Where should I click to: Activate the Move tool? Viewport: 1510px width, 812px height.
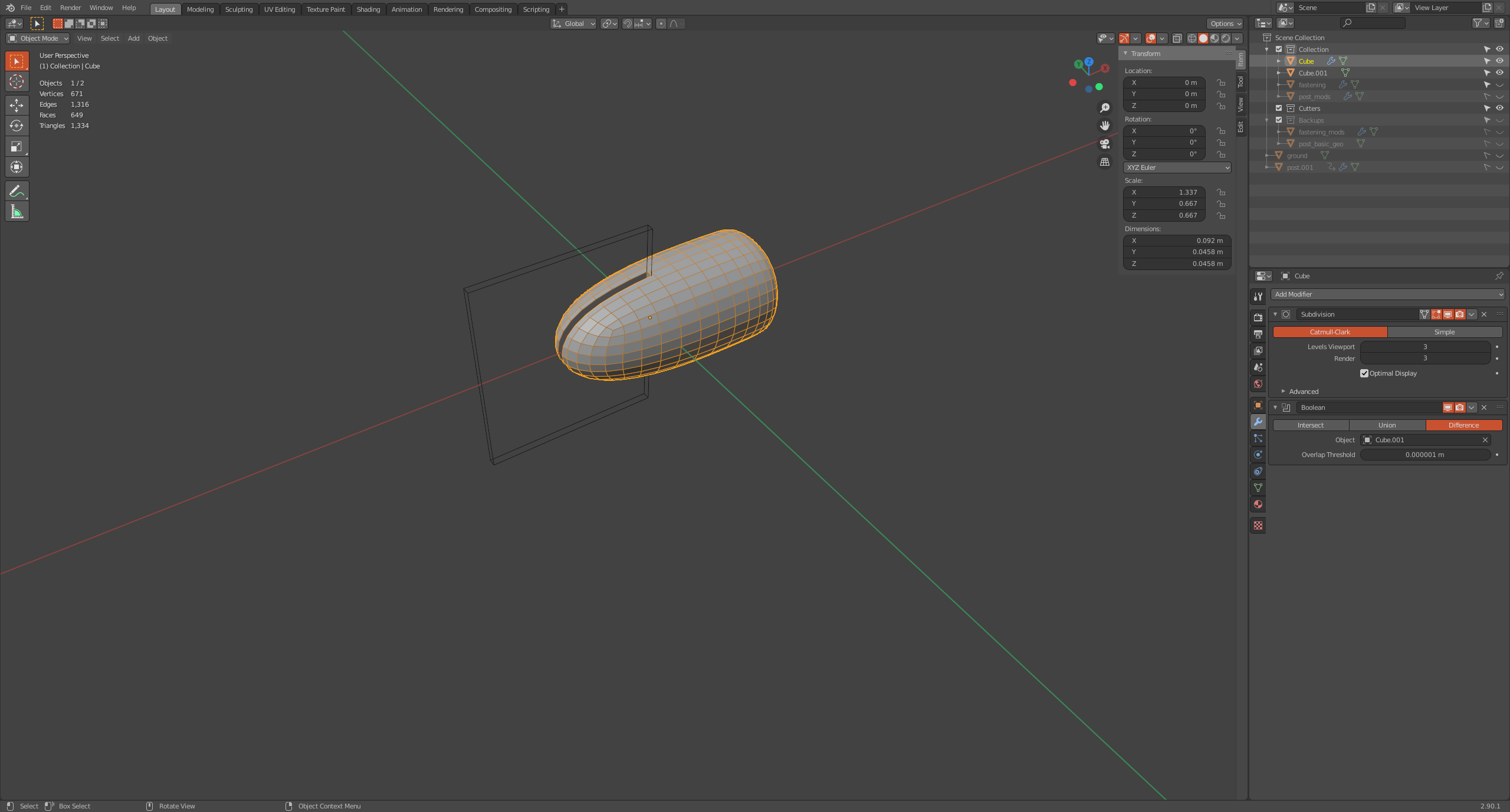[17, 105]
